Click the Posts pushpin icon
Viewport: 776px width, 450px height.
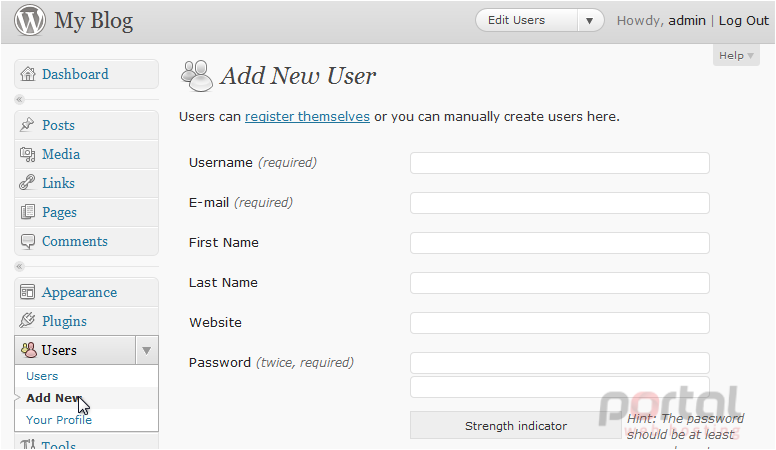click(27, 125)
